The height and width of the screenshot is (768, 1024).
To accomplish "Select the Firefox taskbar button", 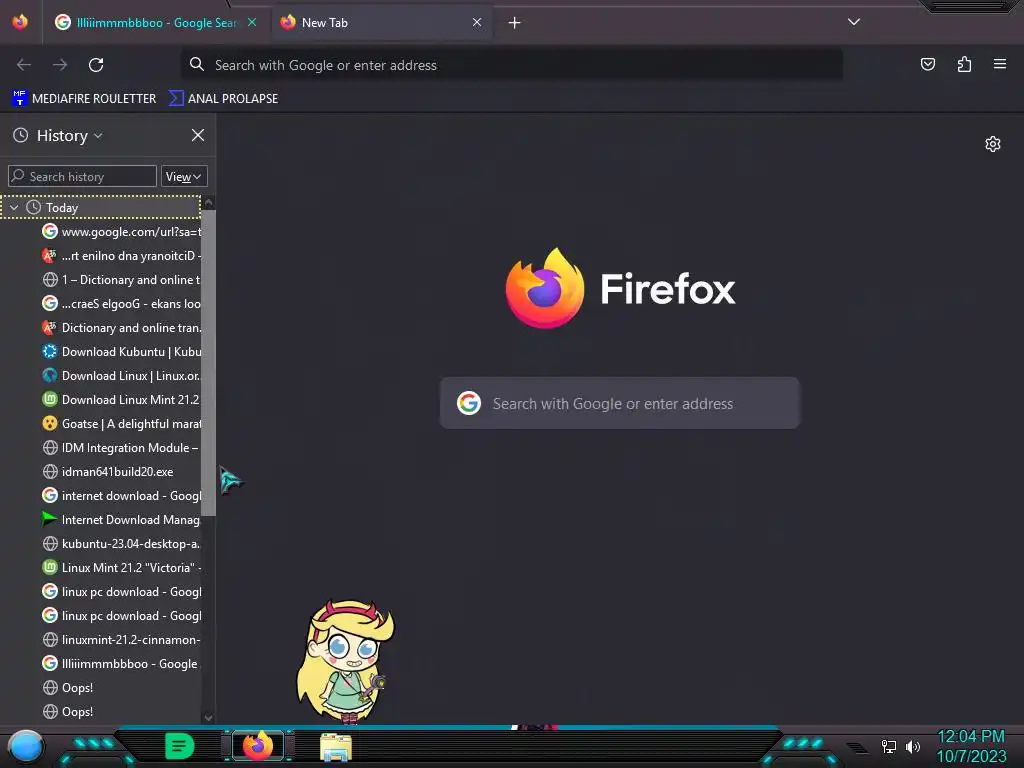I will [257, 746].
